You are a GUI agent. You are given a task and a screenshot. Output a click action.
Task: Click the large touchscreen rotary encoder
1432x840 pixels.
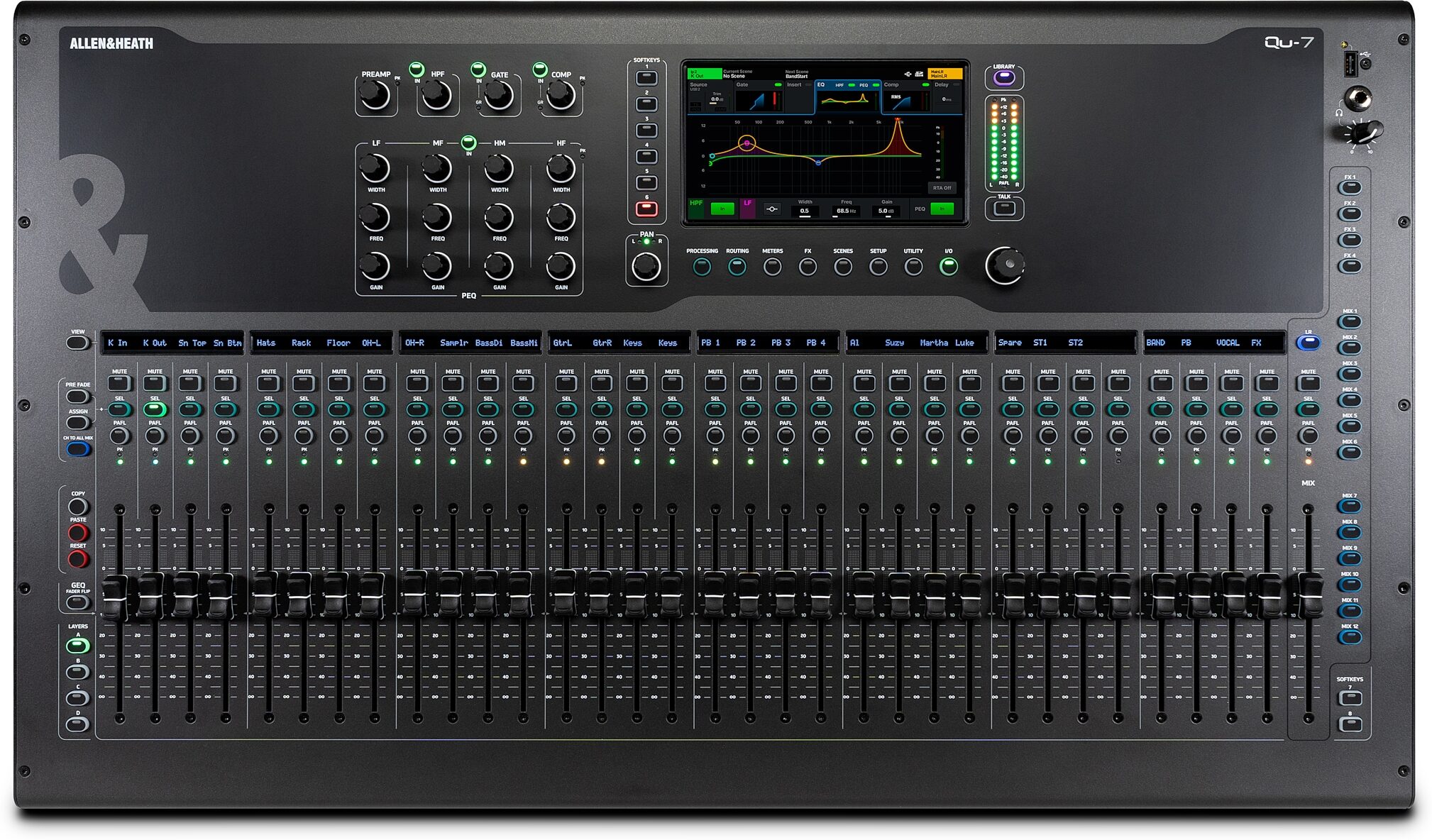(x=1005, y=265)
